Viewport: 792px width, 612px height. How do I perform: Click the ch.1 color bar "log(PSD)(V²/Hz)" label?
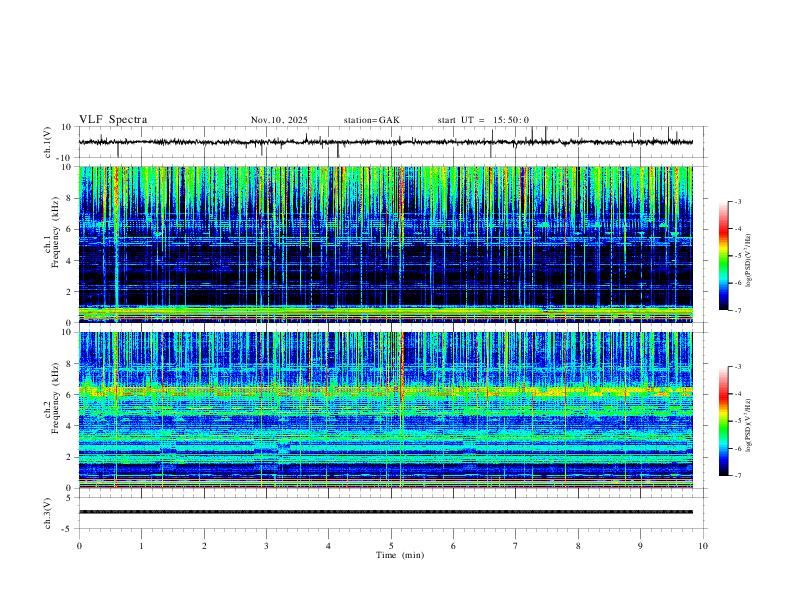tap(749, 260)
